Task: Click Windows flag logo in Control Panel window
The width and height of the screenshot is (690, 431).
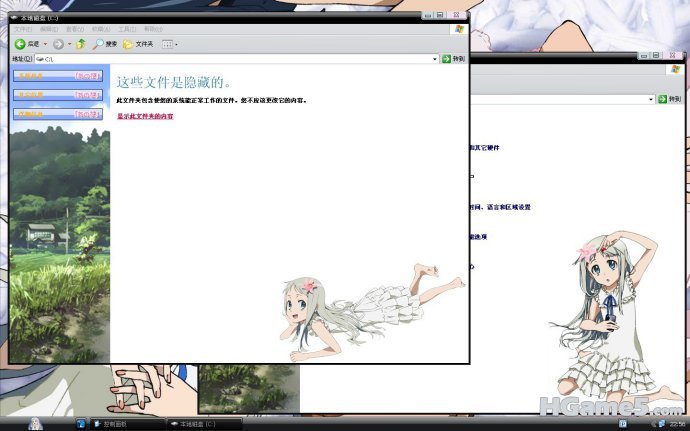Action: pos(675,70)
